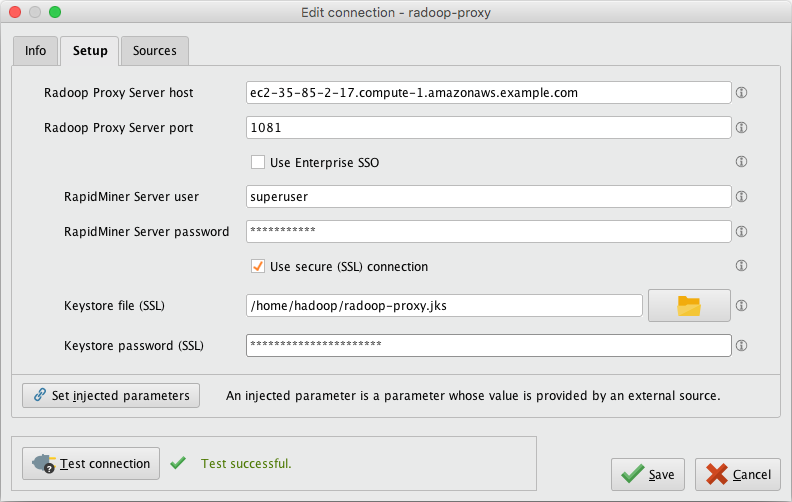This screenshot has height=502, width=792.
Task: Click info icon next to SSL connection option
Action: (x=742, y=266)
